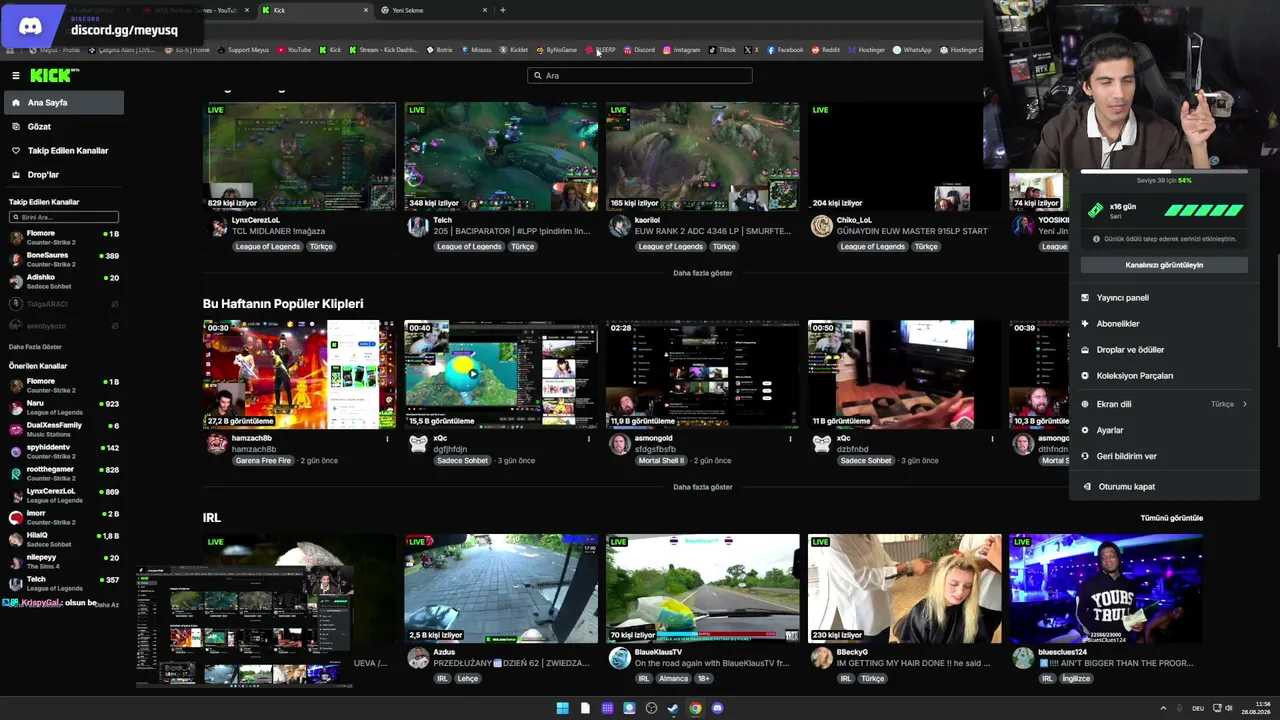Click the Ayarlar gear icon
Screen dimensions: 1280x720
point(1086,430)
